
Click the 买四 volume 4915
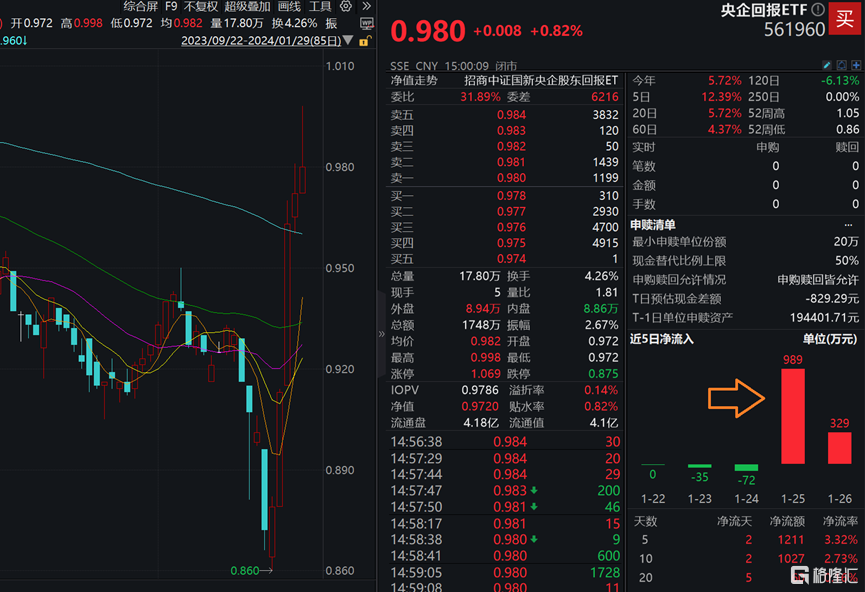coord(605,243)
